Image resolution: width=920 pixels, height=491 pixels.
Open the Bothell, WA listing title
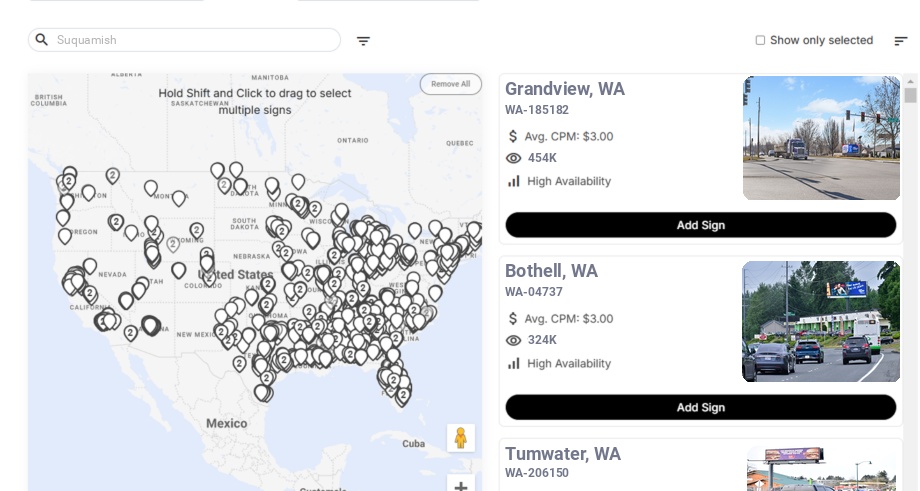551,271
